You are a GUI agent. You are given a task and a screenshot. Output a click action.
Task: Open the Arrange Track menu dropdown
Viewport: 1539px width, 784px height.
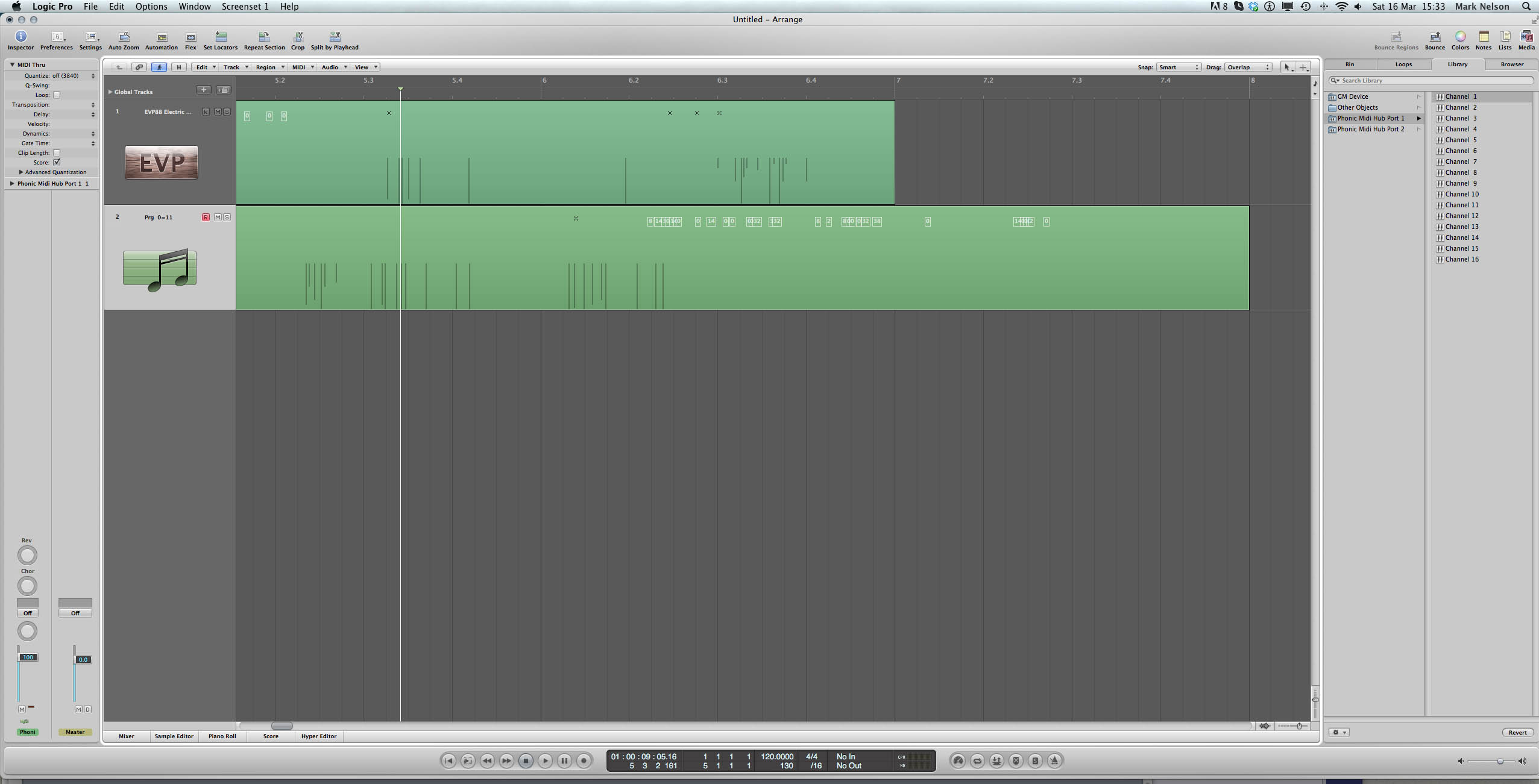[x=235, y=67]
